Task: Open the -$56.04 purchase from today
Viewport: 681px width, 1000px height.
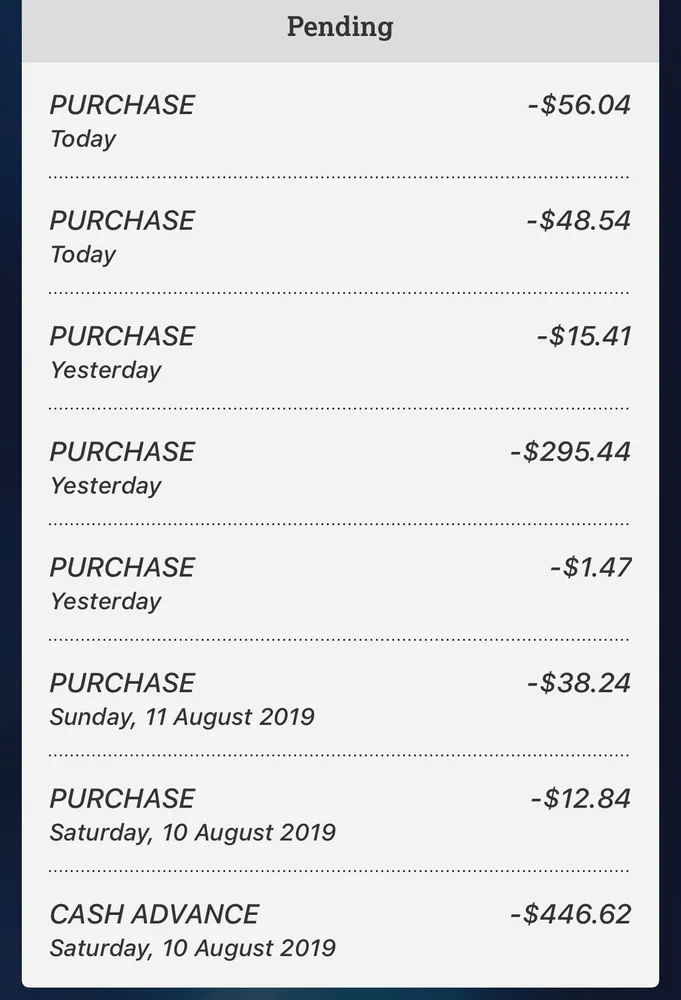Action: coord(340,120)
